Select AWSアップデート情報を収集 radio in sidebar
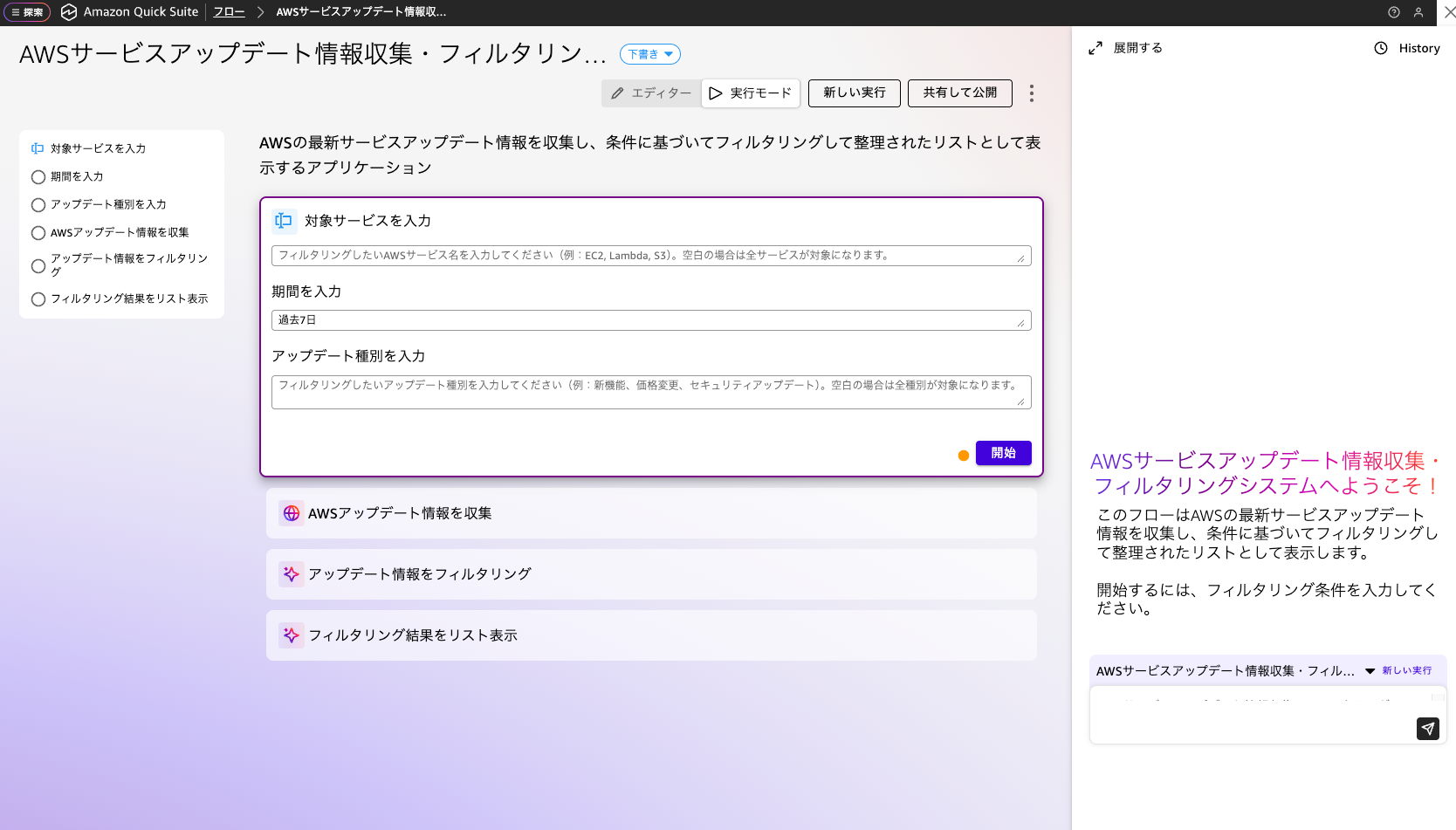This screenshot has width=1456, height=830. (x=38, y=233)
